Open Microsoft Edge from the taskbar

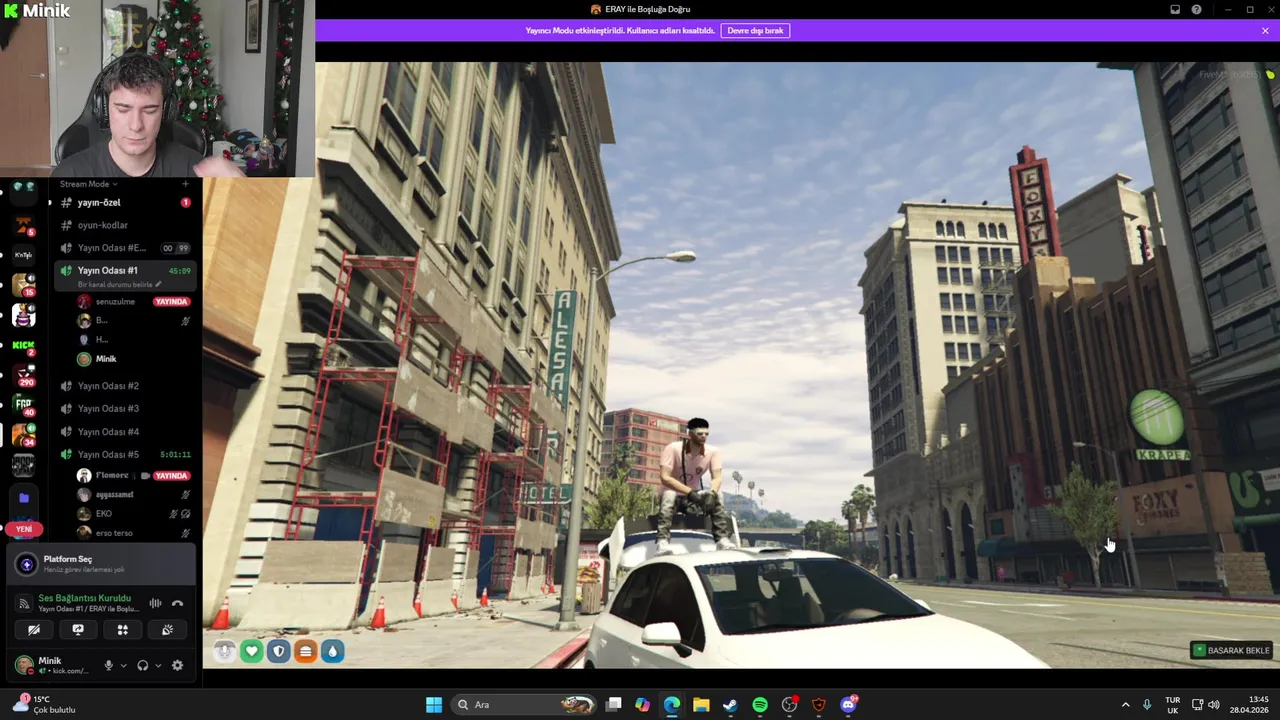[x=672, y=705]
